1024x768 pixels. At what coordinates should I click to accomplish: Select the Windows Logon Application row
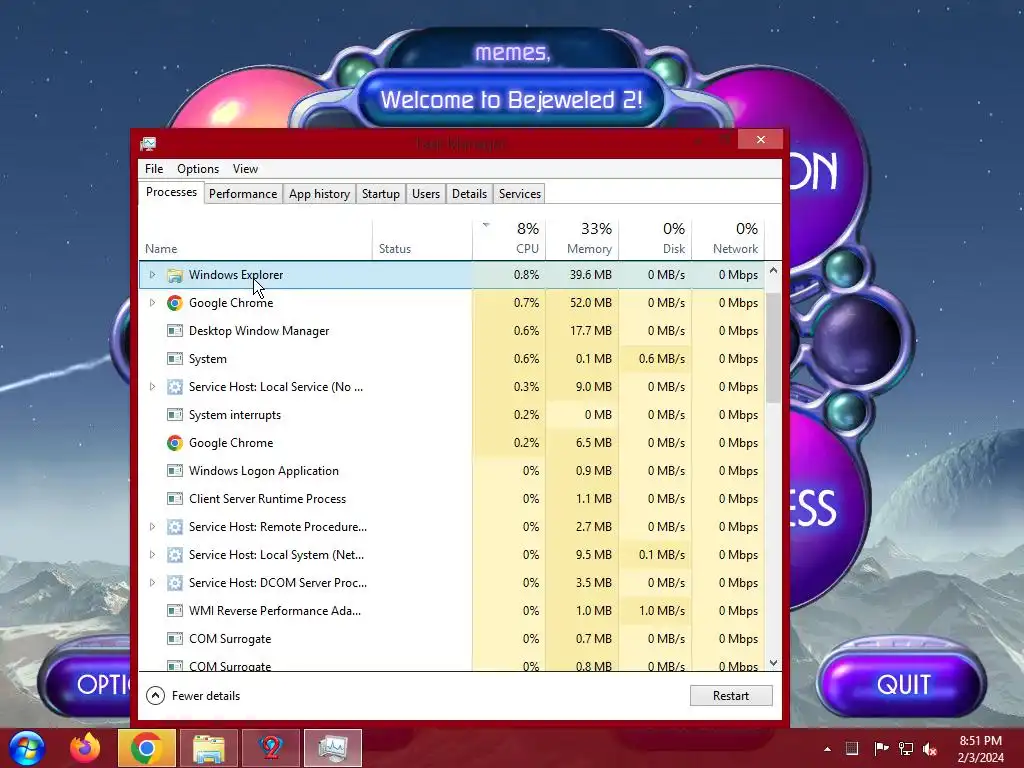pyautogui.click(x=451, y=471)
